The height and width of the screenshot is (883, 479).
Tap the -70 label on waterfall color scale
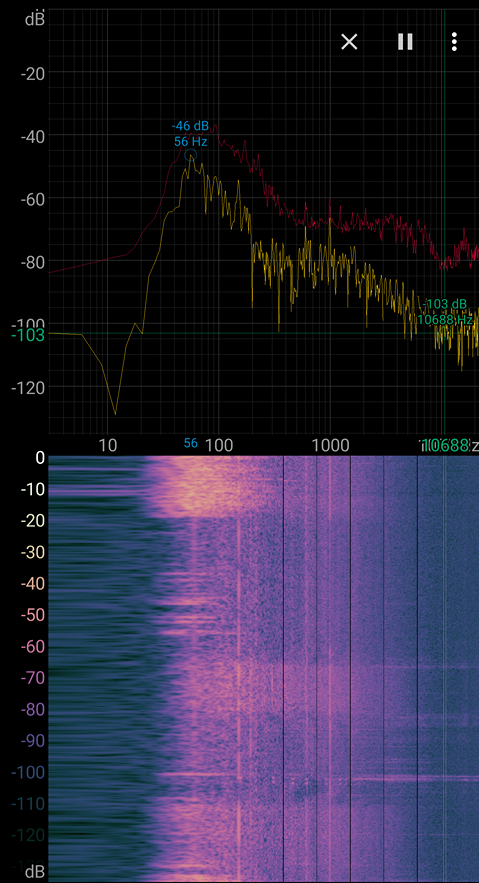[x=33, y=678]
